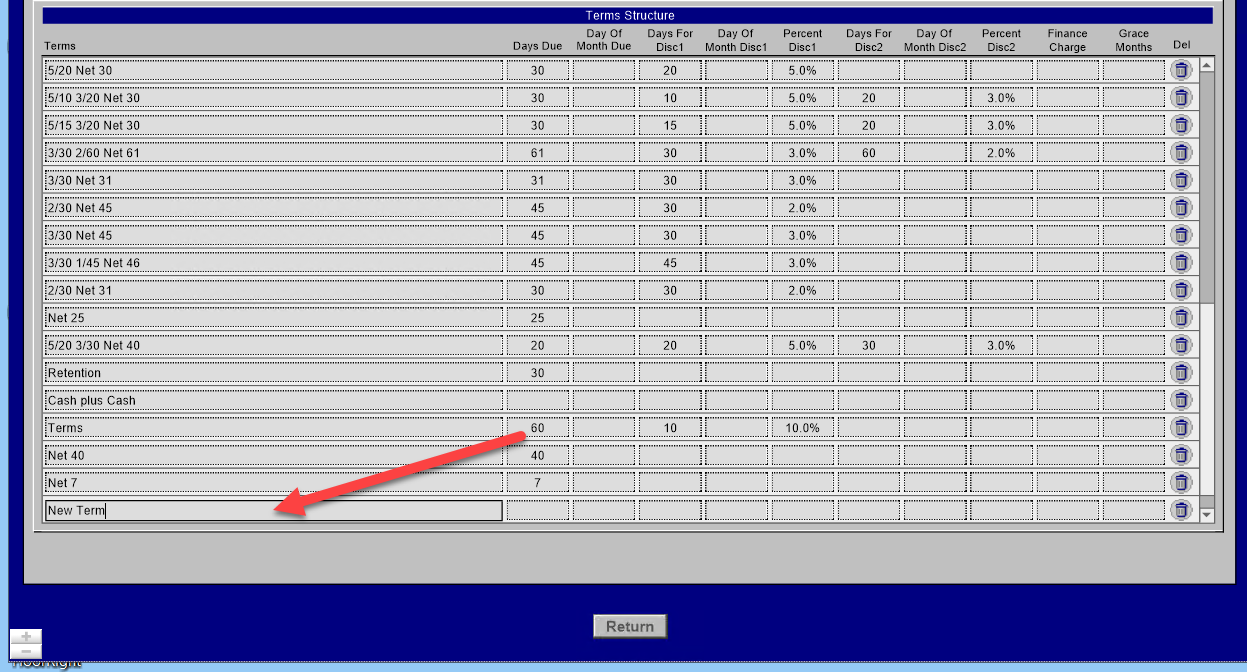Delete the Net 7 term row
This screenshot has height=672, width=1247.
[x=1181, y=483]
